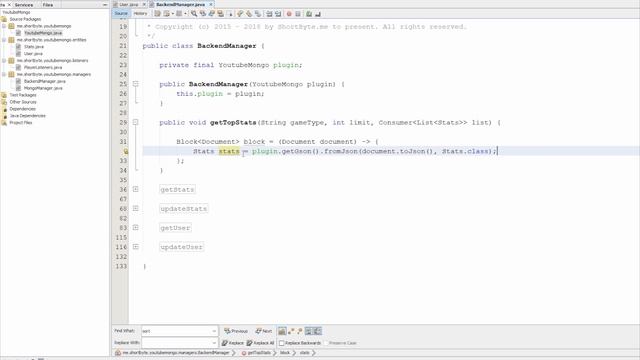Select the BackendManager.java editor tab
Image resolution: width=640 pixels, height=360 pixels.
point(180,4)
